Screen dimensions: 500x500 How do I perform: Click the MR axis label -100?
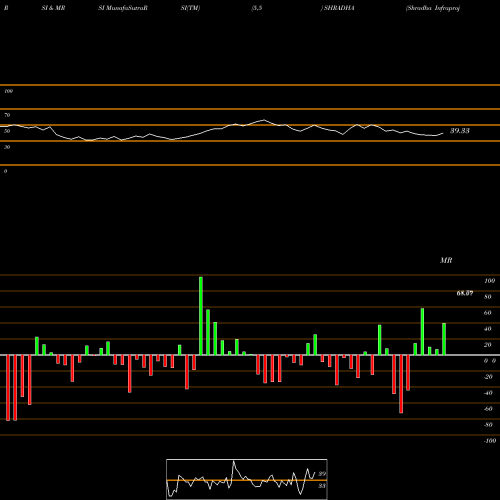(x=490, y=441)
